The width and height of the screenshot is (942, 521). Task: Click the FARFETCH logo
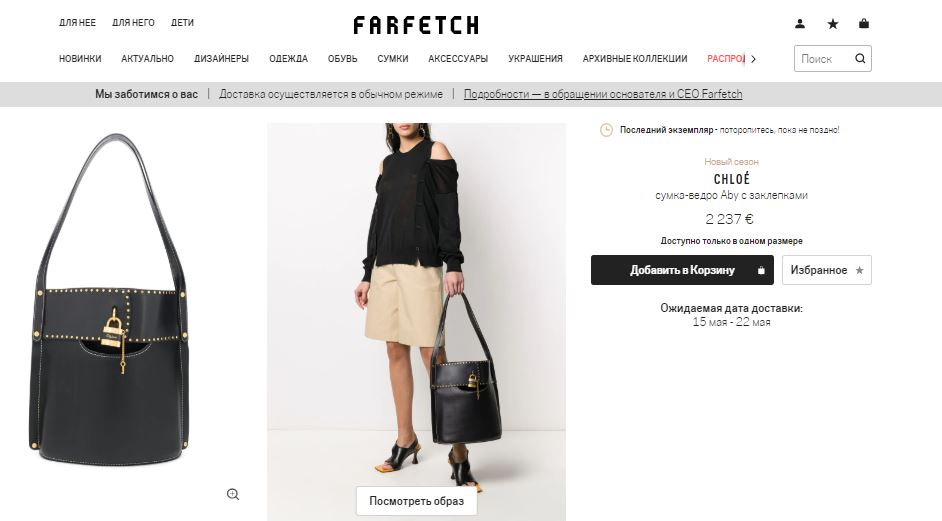[416, 25]
